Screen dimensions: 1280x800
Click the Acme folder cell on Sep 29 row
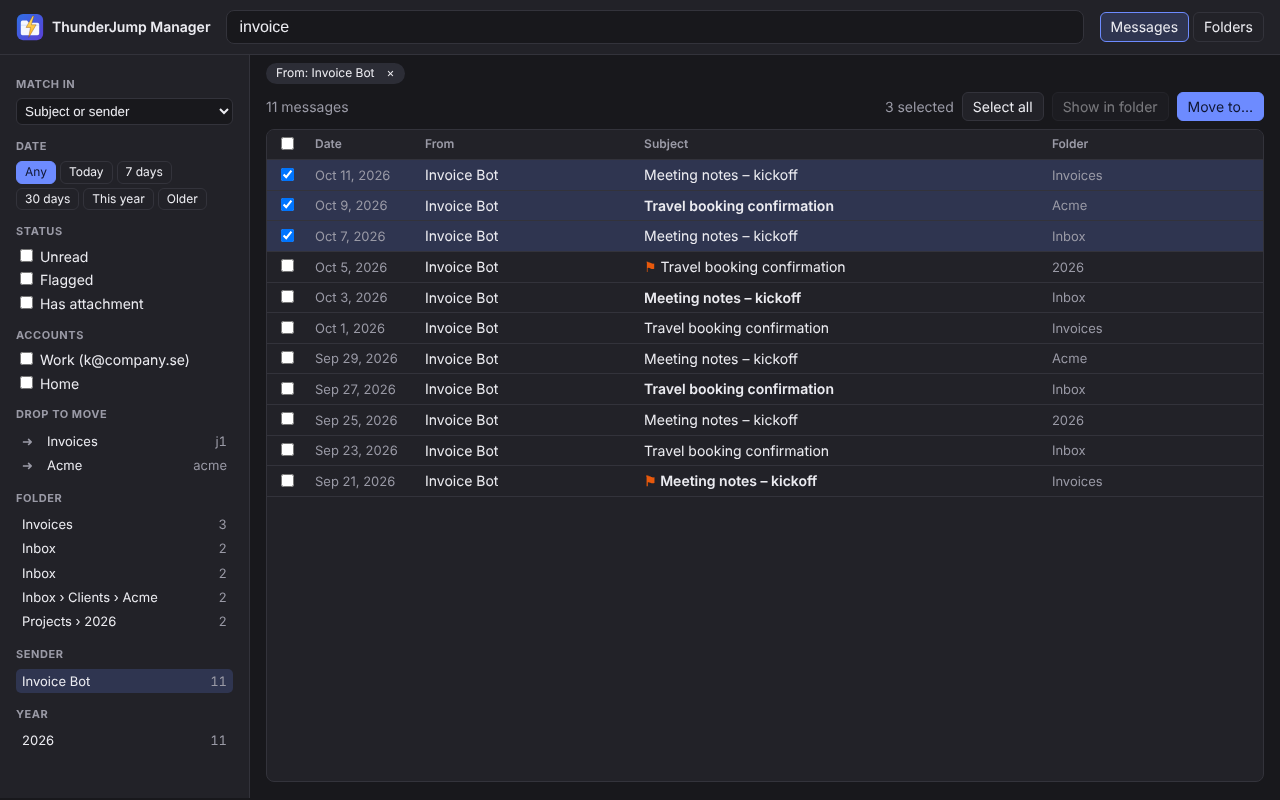click(x=1069, y=358)
